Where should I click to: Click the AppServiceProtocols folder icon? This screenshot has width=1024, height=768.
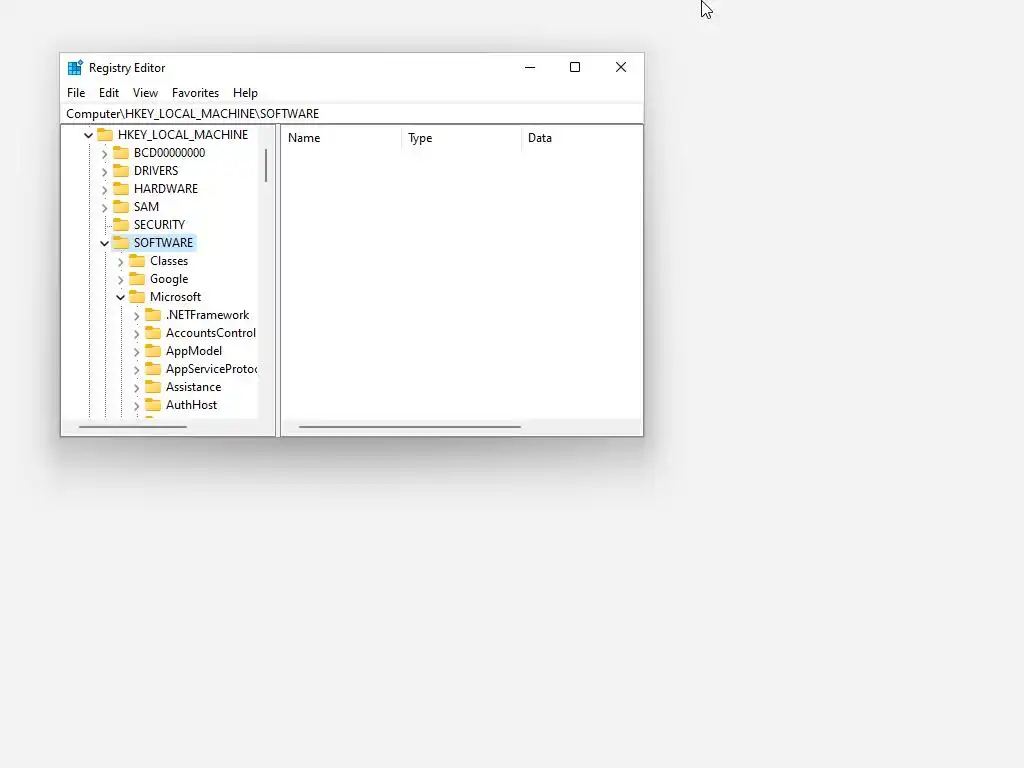153,369
